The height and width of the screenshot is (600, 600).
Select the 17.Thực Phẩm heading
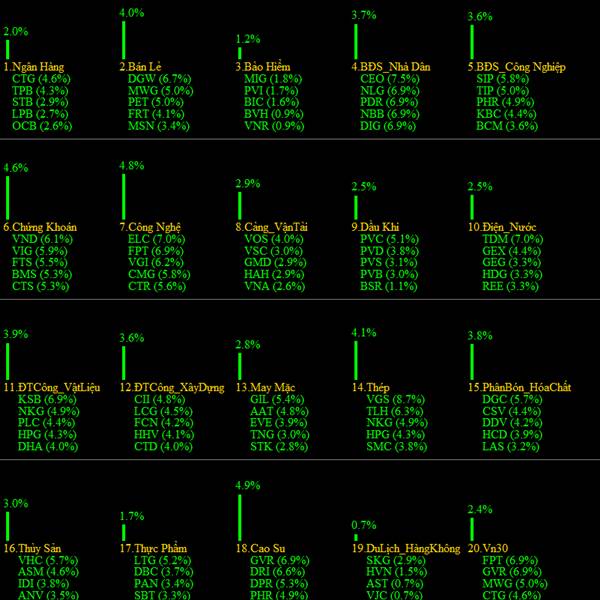point(153,548)
